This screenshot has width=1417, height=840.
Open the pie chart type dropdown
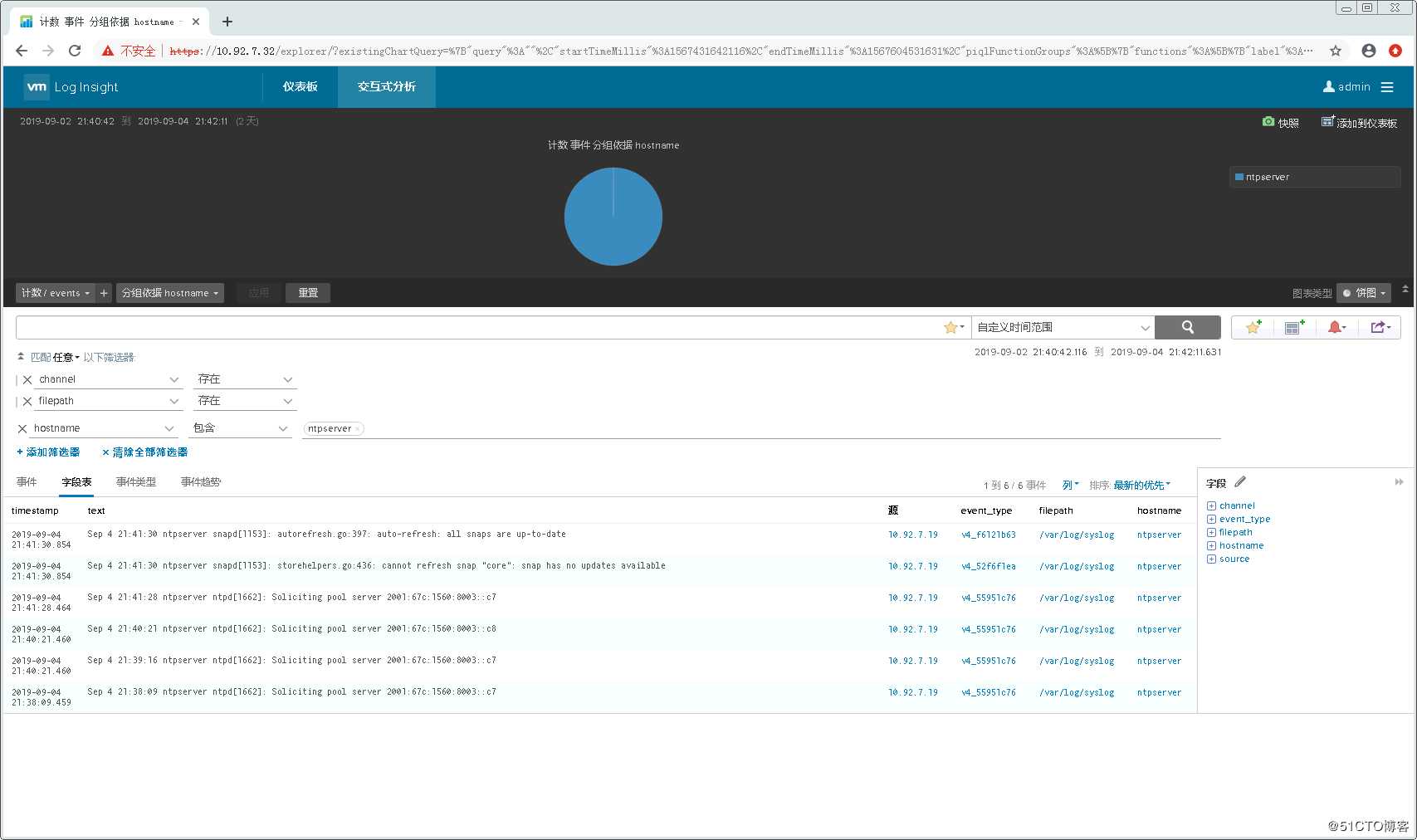(1364, 293)
